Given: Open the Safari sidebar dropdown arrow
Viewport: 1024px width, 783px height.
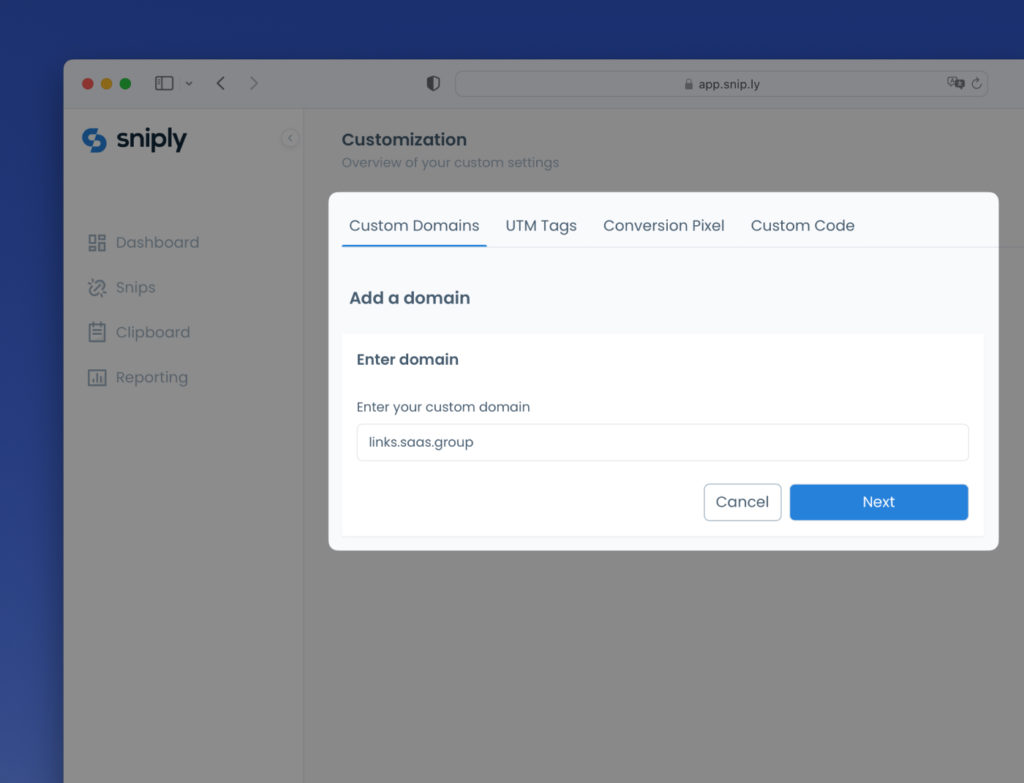Looking at the screenshot, I should [x=189, y=84].
